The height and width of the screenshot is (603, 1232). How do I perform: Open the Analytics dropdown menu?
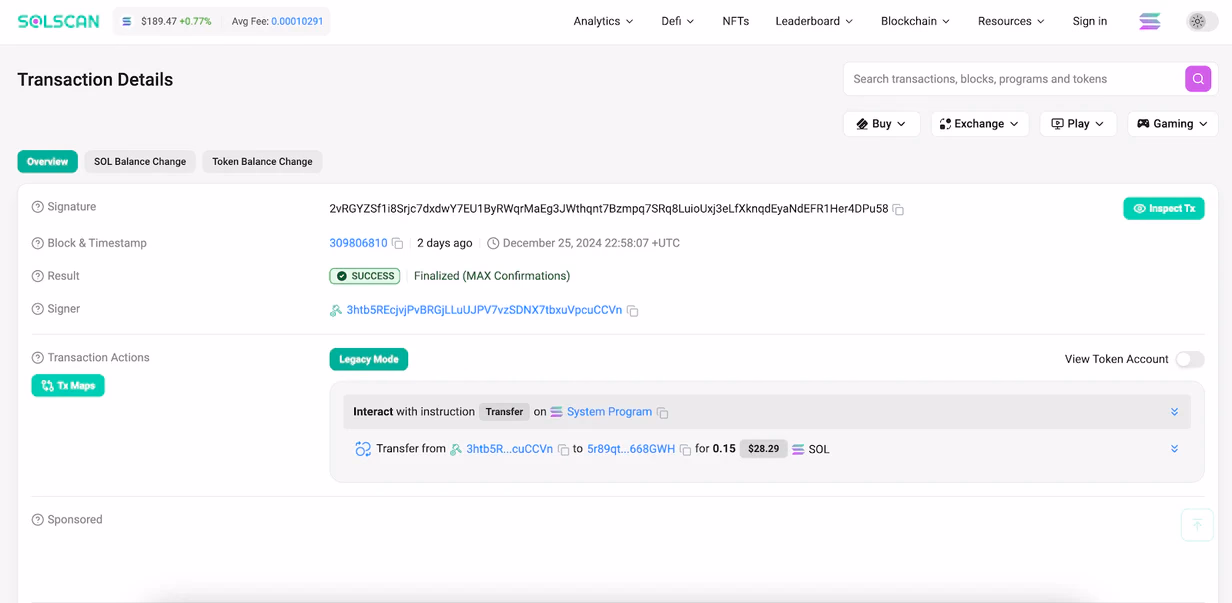click(603, 21)
